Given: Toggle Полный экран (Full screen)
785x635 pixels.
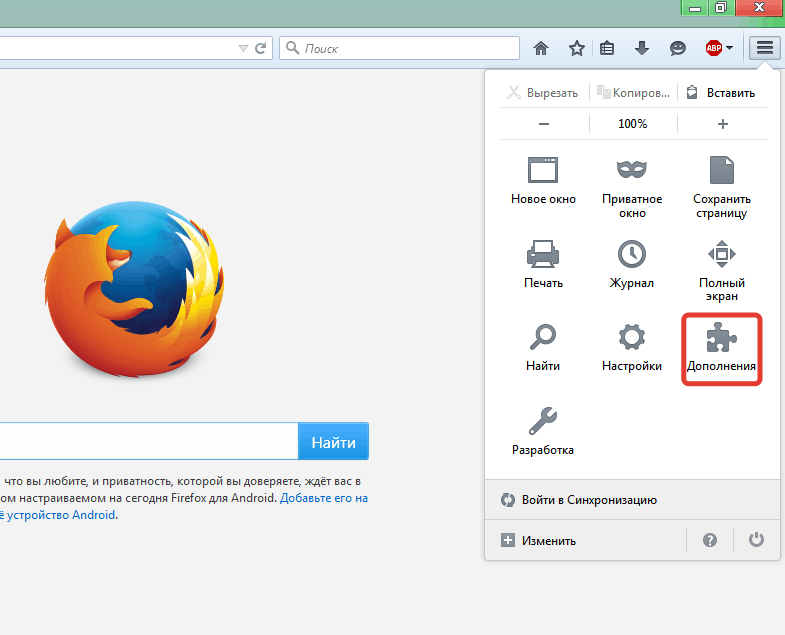Looking at the screenshot, I should tap(721, 269).
